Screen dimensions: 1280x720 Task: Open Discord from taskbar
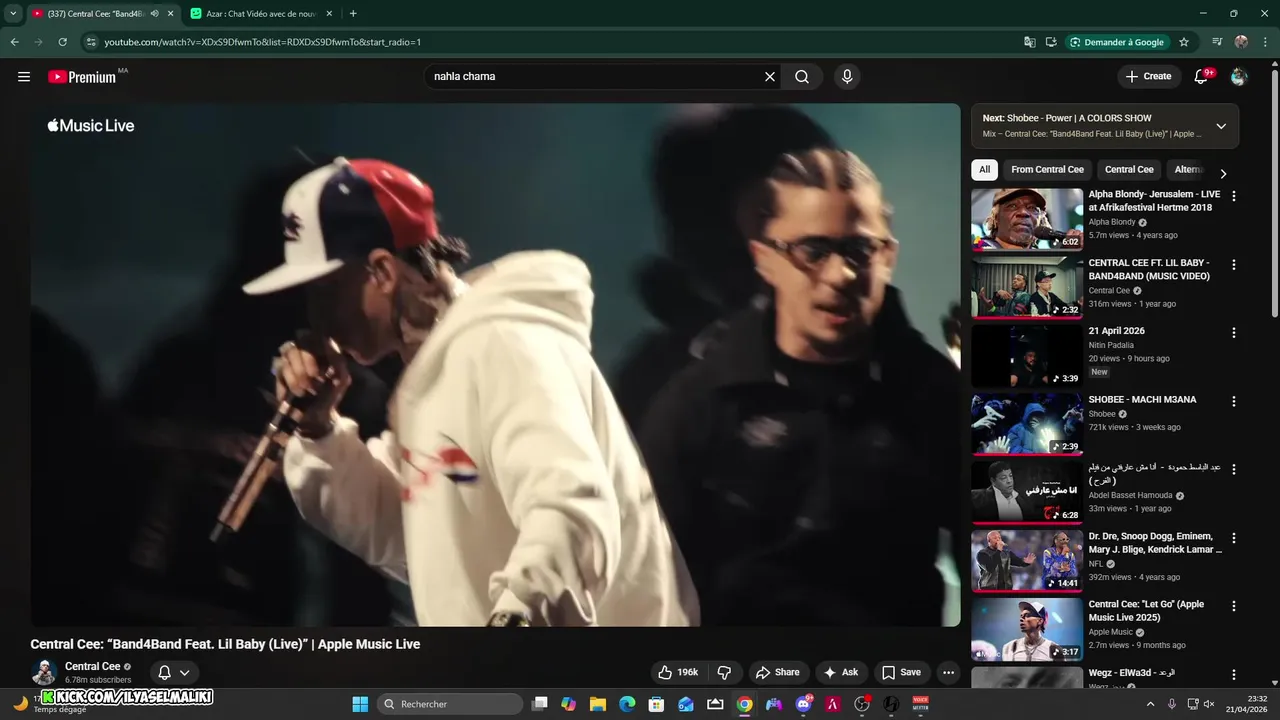coord(803,704)
